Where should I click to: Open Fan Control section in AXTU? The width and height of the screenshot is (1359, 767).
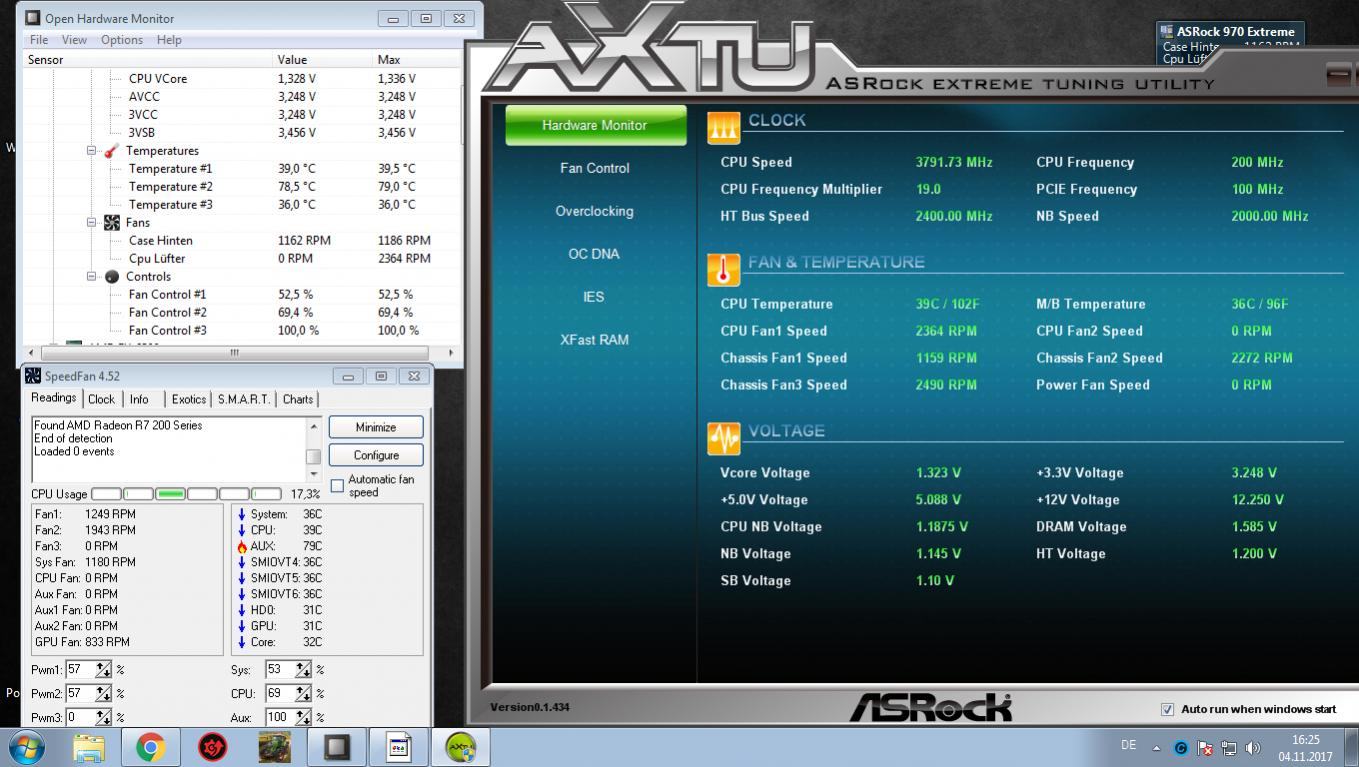click(594, 168)
